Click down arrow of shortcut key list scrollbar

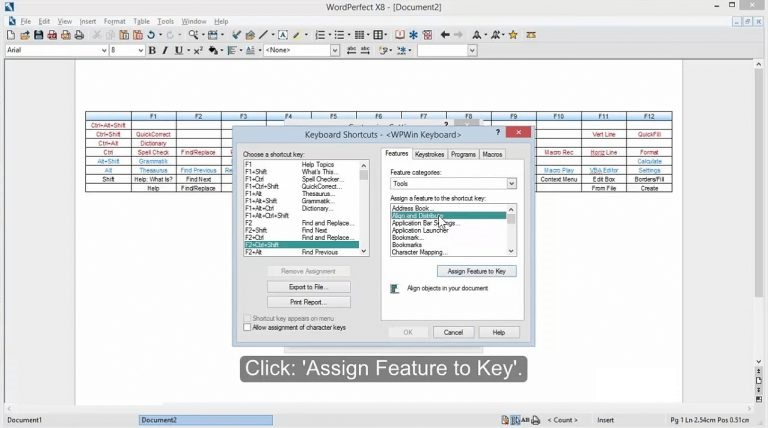(363, 251)
